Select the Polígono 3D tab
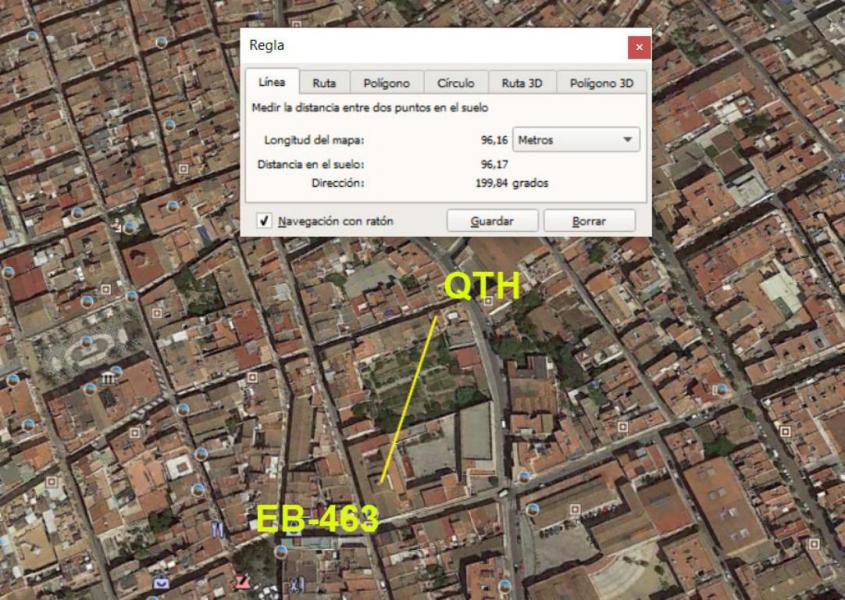Screen dimensions: 845x600 [601, 83]
